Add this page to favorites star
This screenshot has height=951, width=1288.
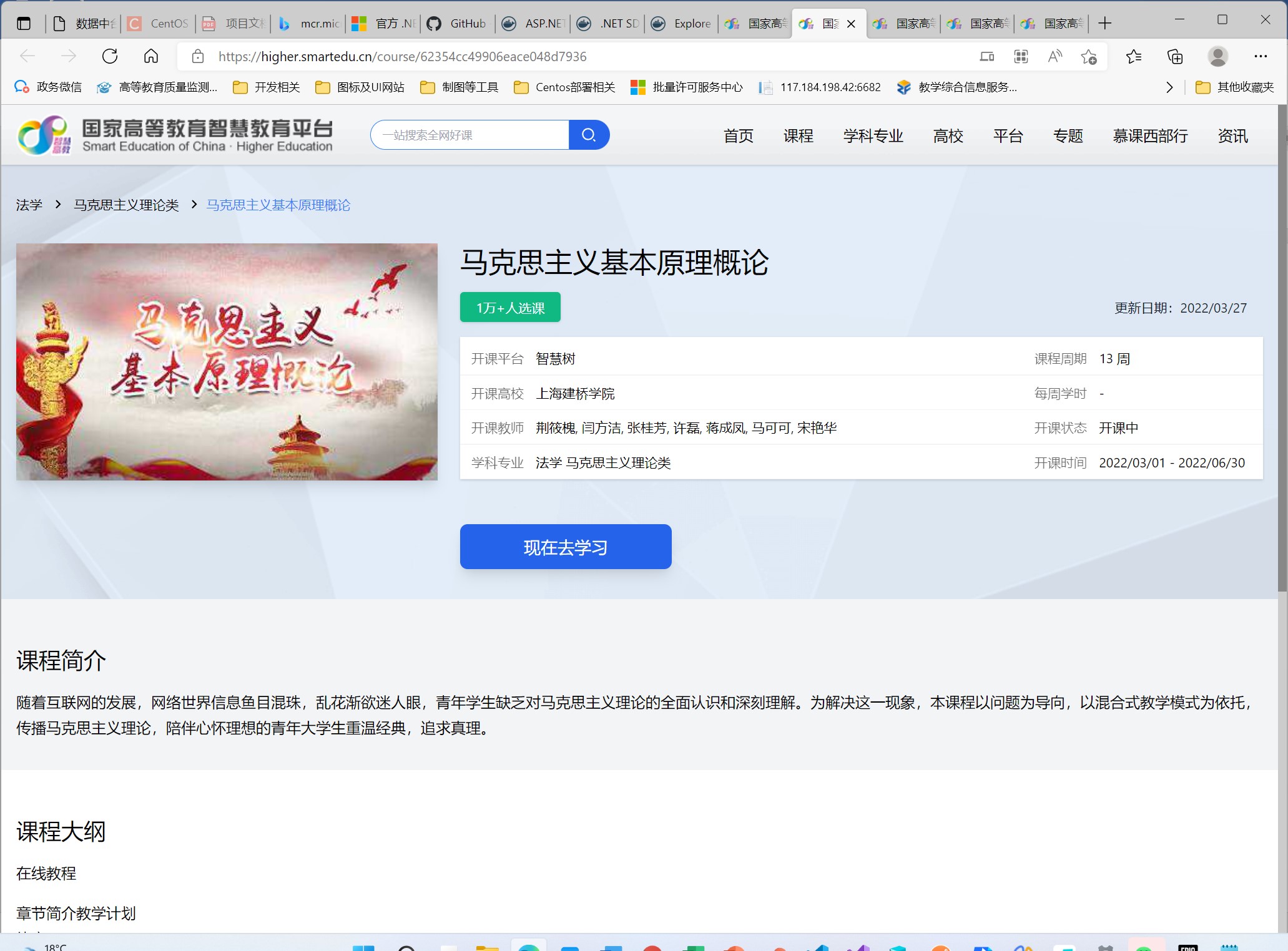1088,56
